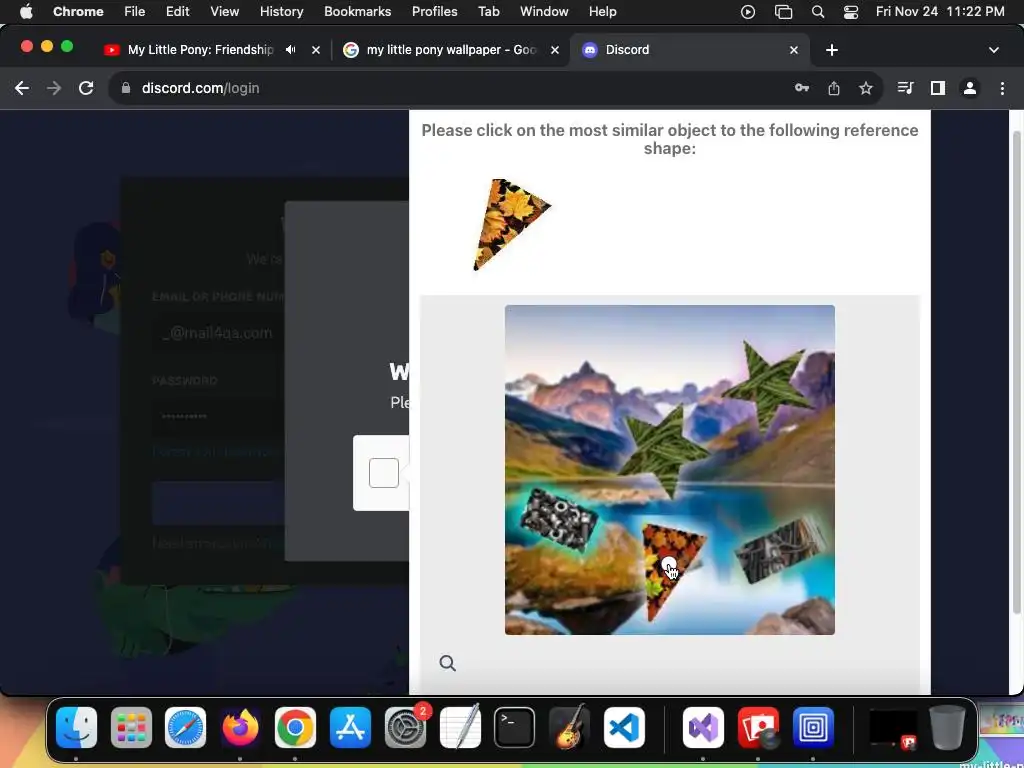Open Control Center in menu bar
This screenshot has width=1024, height=768.
pos(851,12)
